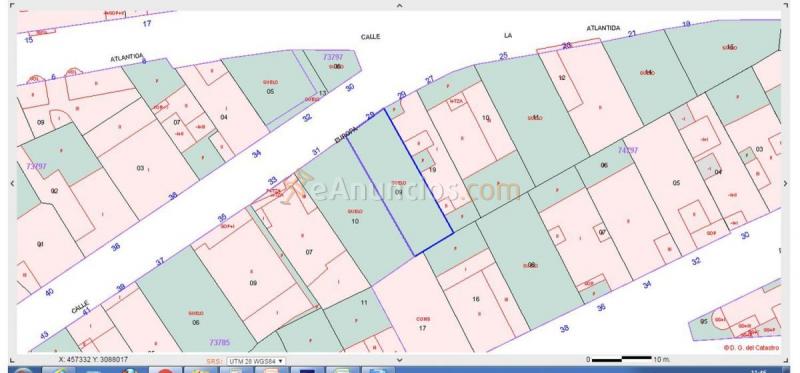Click the blue-outlined selected parcel
Screen dimensions: 800x373
click(x=401, y=181)
